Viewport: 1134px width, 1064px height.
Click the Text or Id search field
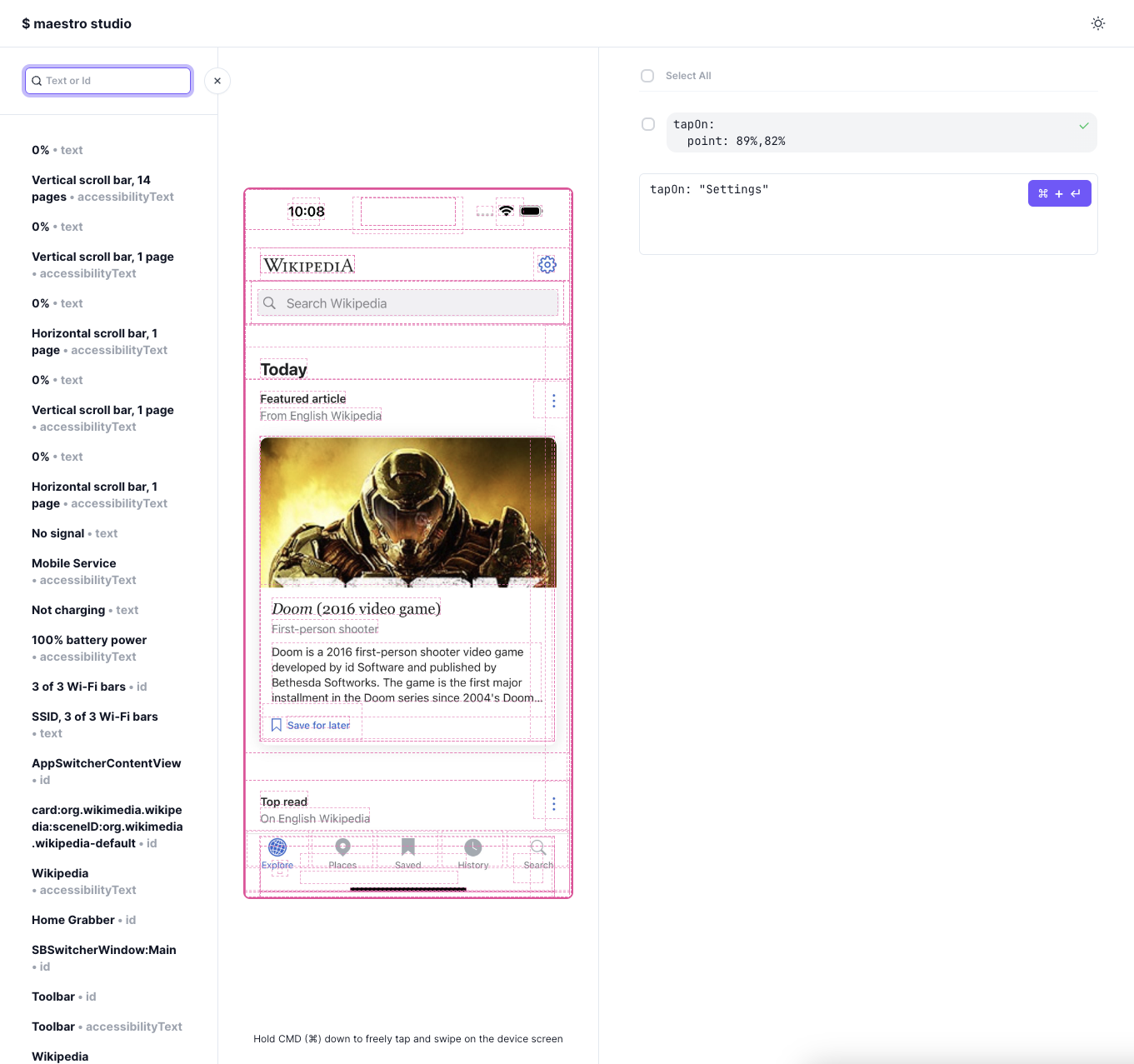click(x=108, y=81)
